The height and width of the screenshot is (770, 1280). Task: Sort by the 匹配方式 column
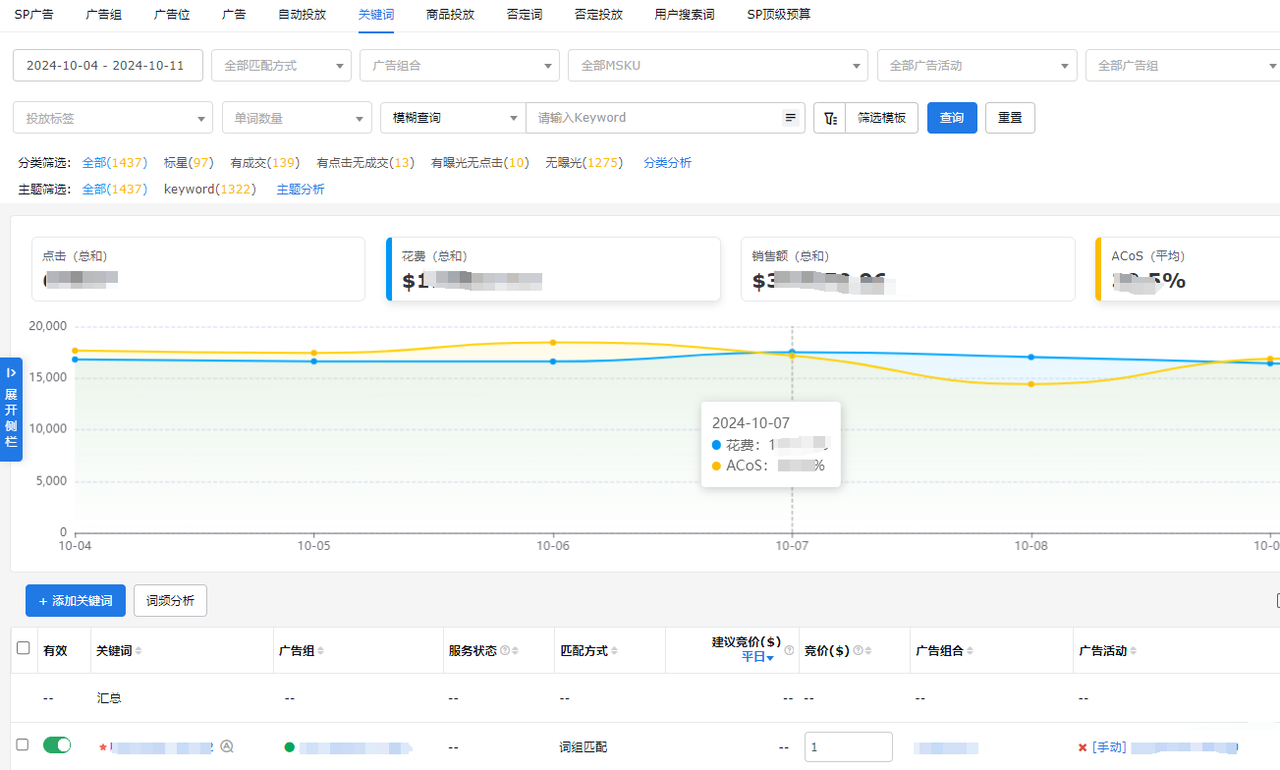click(614, 651)
